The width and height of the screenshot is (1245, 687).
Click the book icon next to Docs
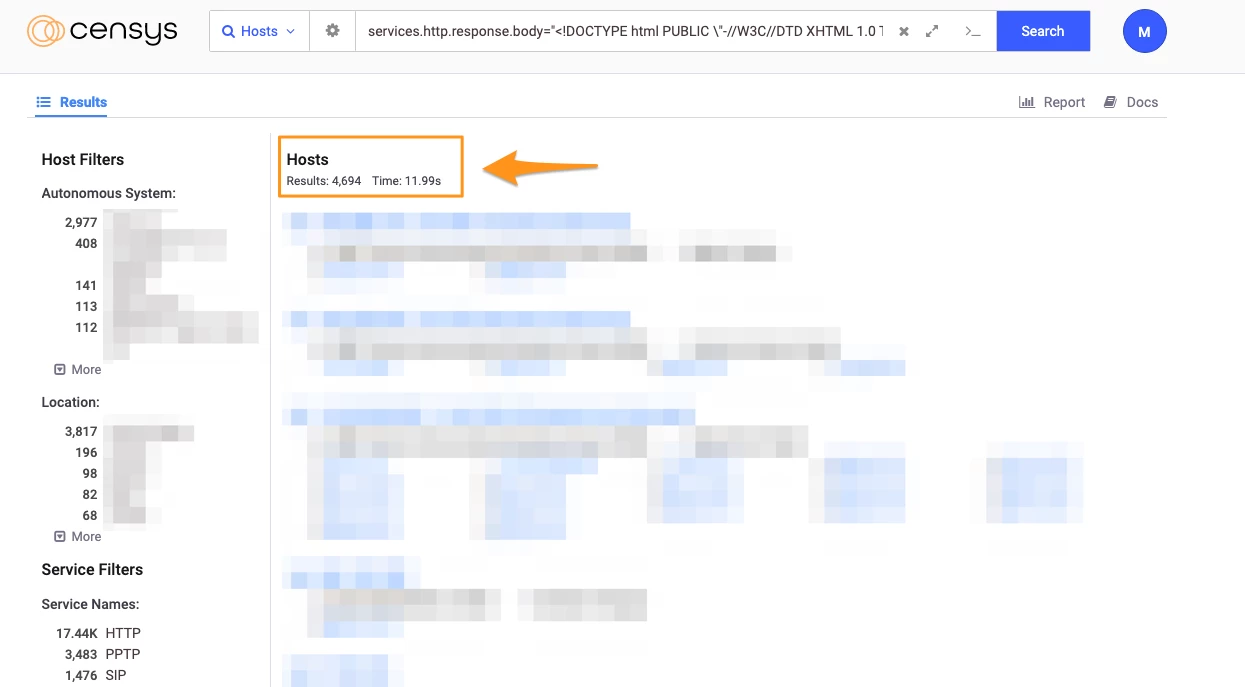pyautogui.click(x=1109, y=101)
